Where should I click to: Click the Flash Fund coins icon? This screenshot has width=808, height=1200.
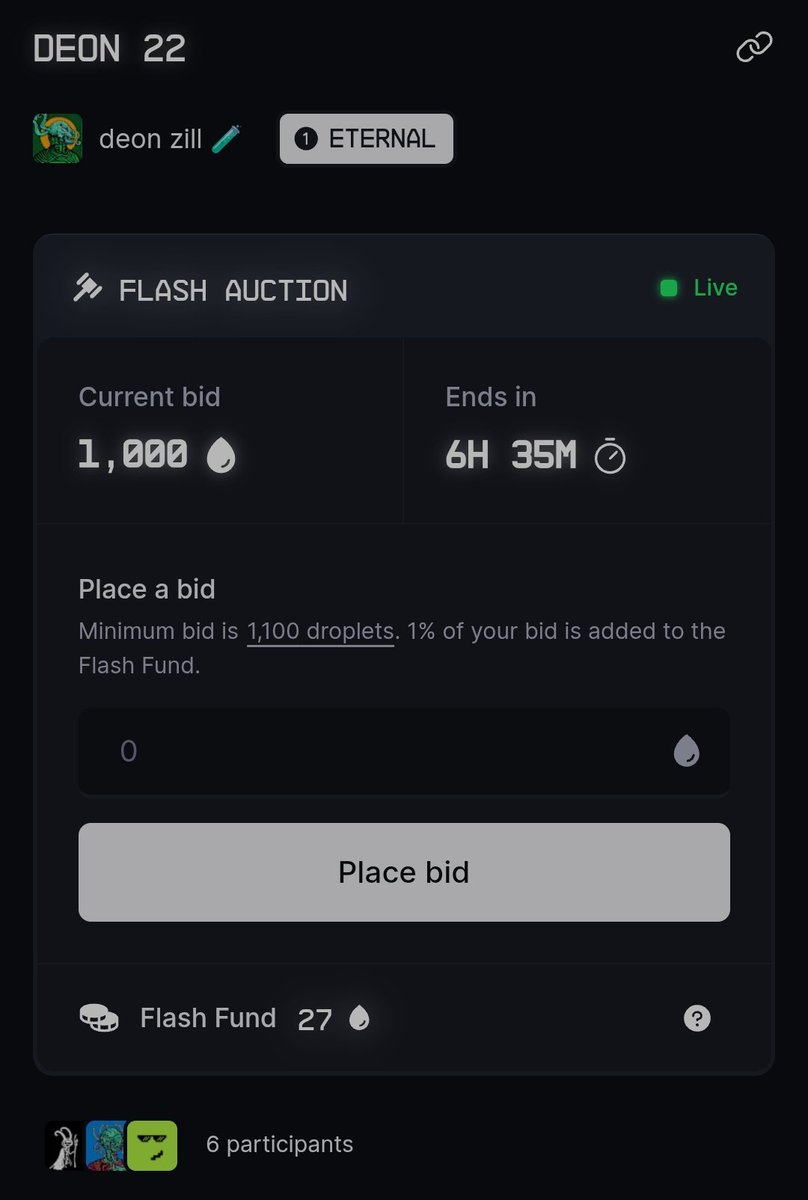(x=98, y=1018)
